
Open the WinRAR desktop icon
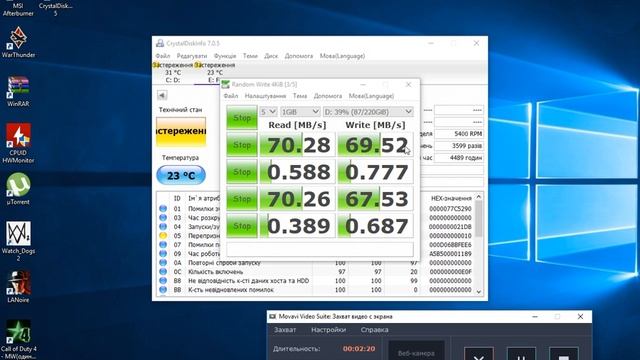(x=18, y=91)
